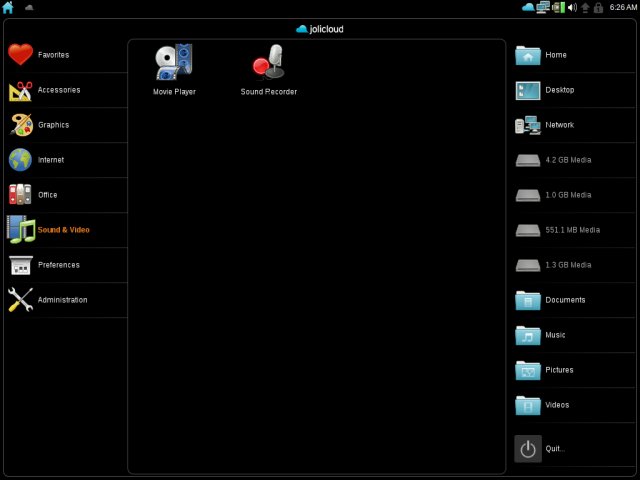Click the jolicloud title logo

(x=320, y=29)
